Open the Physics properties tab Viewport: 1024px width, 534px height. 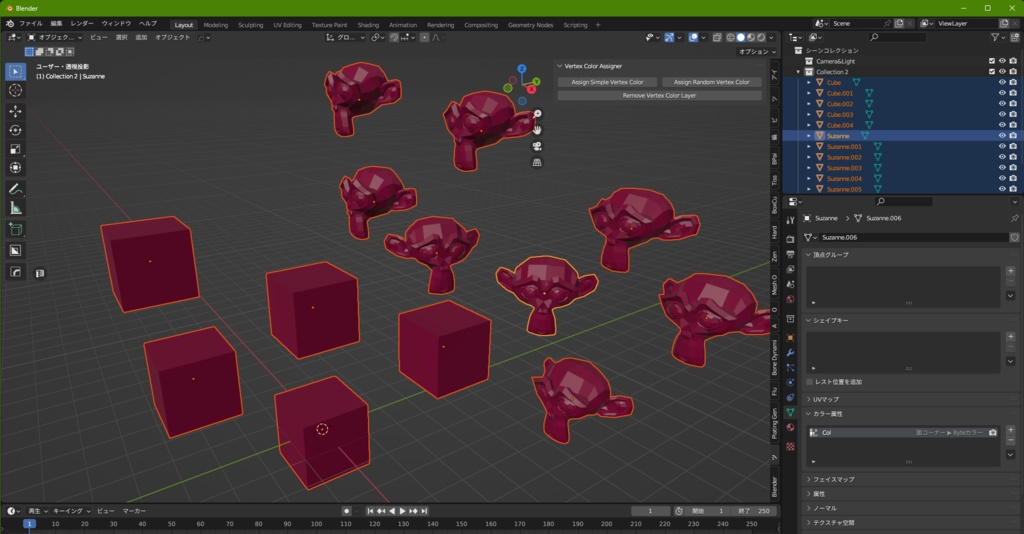(790, 383)
